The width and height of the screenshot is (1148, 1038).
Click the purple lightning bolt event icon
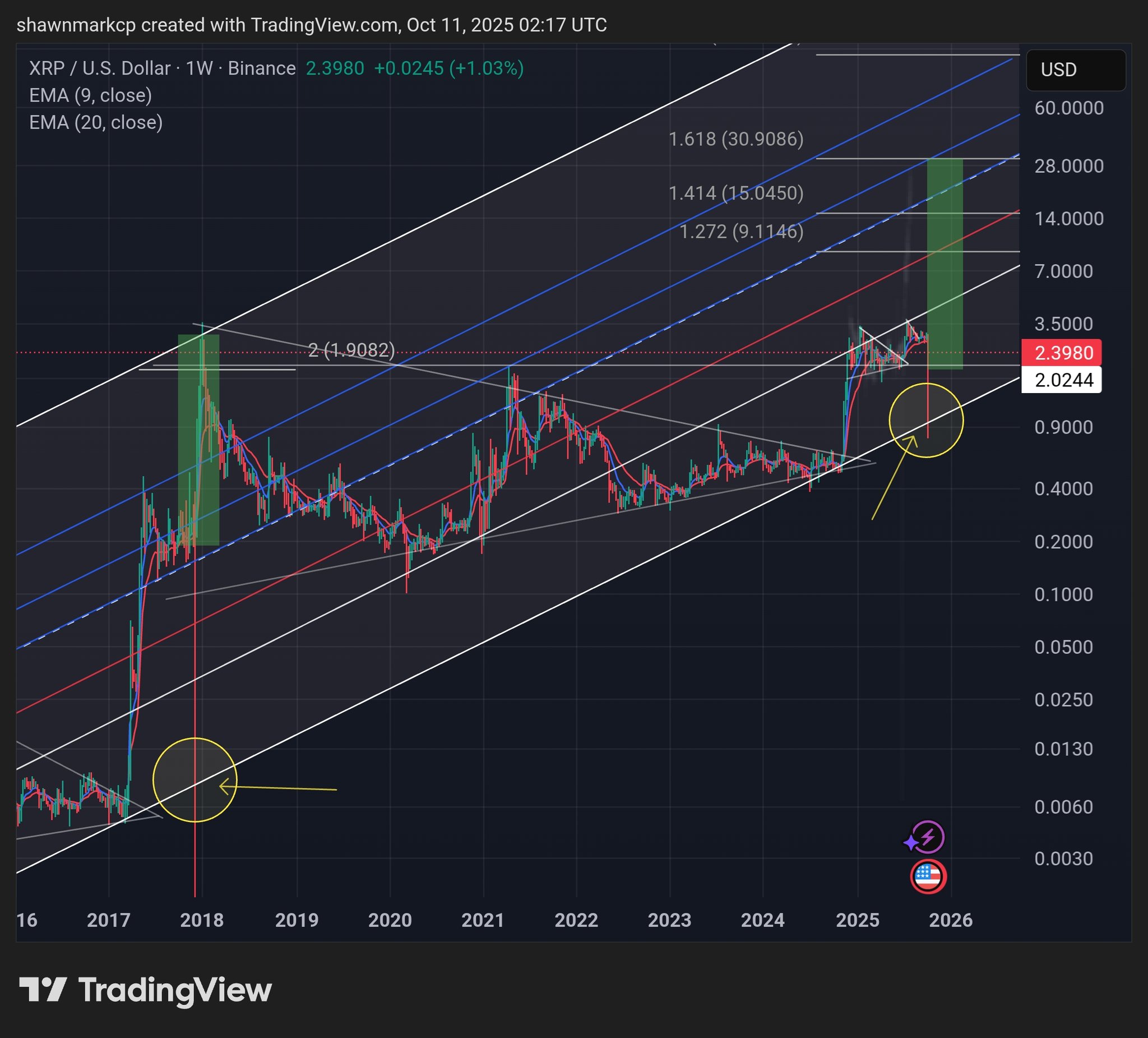(928, 837)
